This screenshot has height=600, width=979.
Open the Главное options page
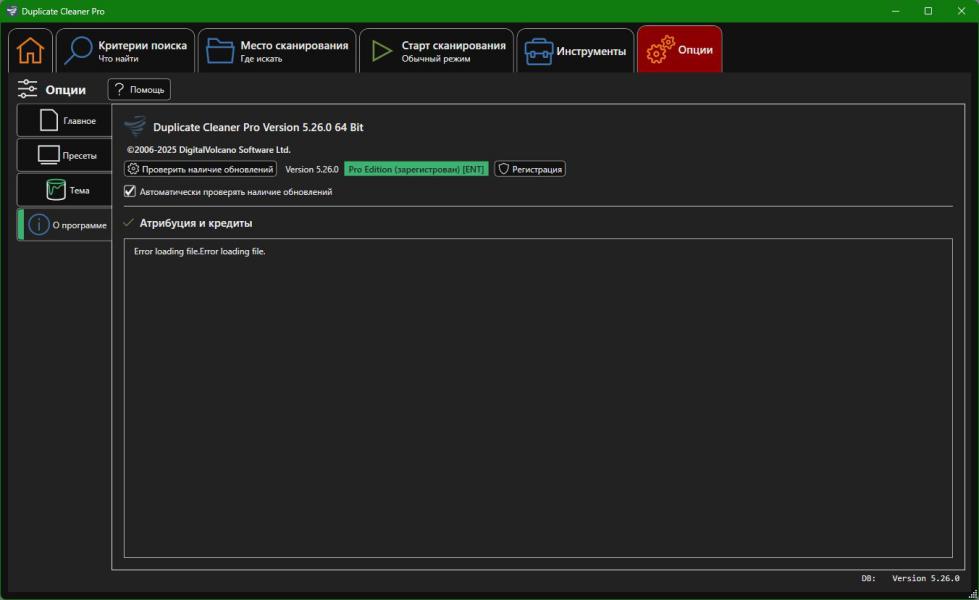click(x=64, y=121)
